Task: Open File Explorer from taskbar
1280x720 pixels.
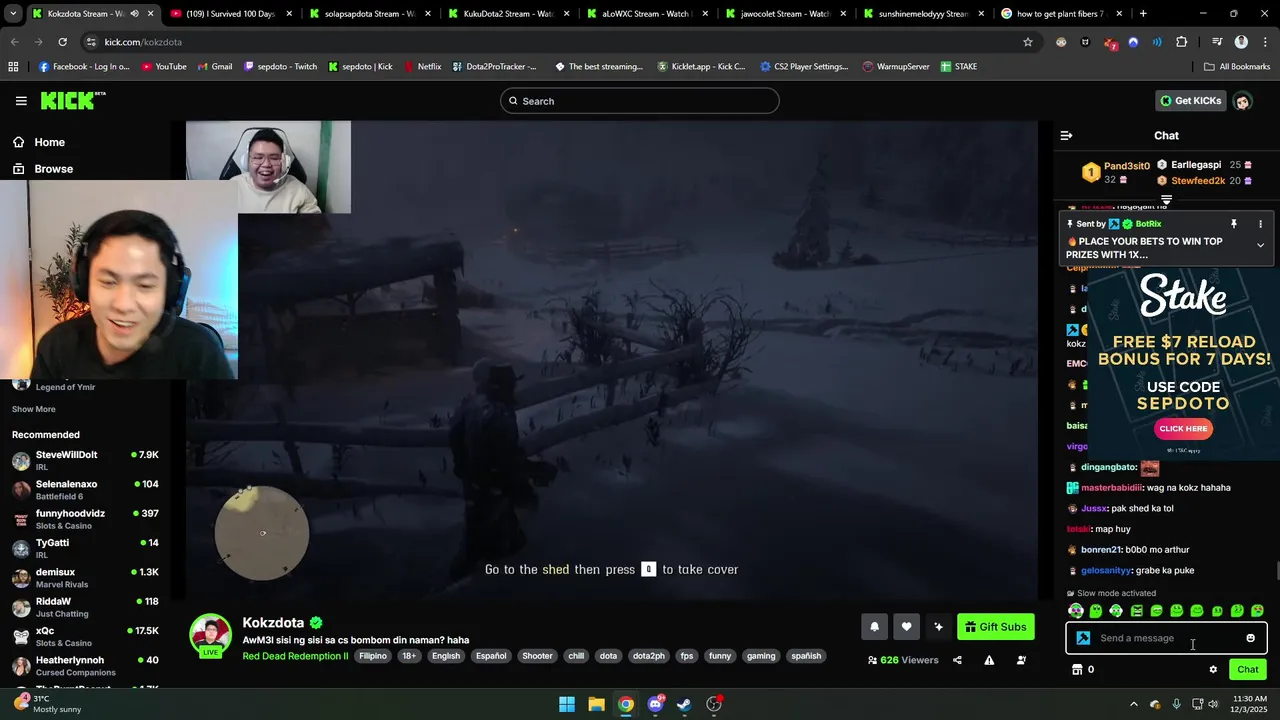Action: point(596,704)
